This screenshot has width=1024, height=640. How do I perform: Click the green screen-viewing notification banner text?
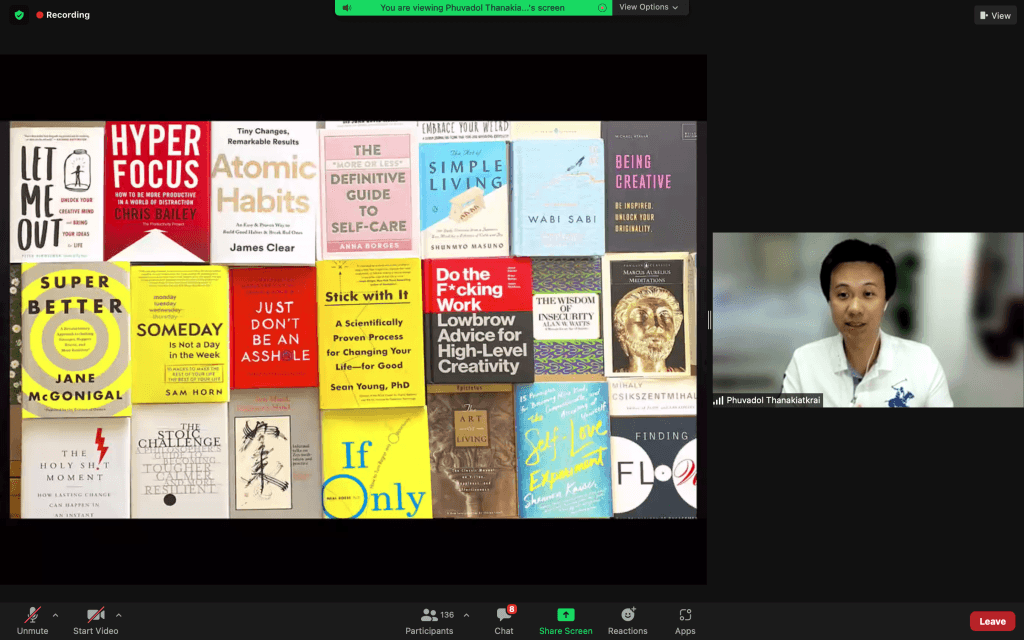[472, 8]
